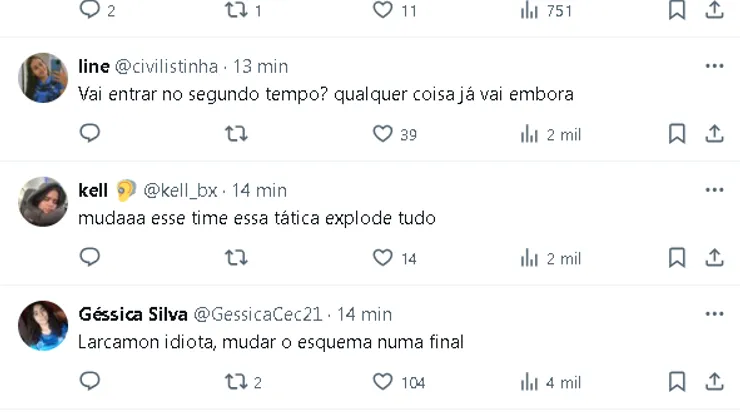Open more options on Géssica Silva's tweet
Image resolution: width=740 pixels, height=416 pixels.
tap(714, 314)
